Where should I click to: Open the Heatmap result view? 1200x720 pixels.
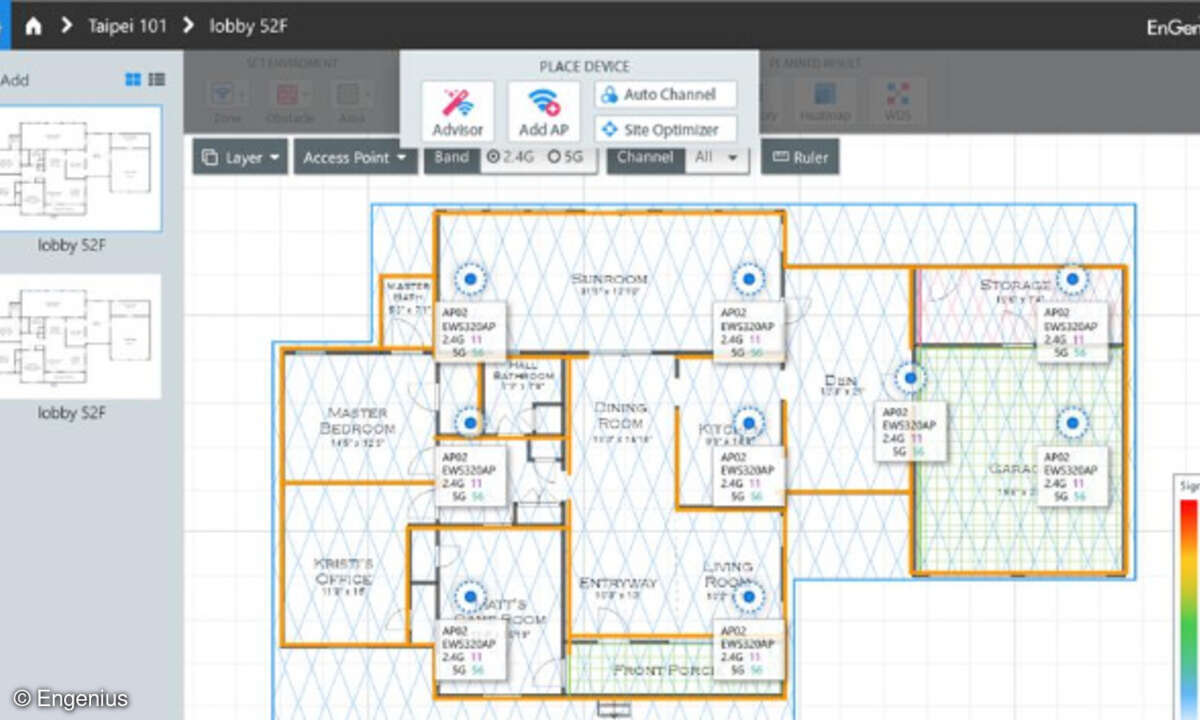825,100
